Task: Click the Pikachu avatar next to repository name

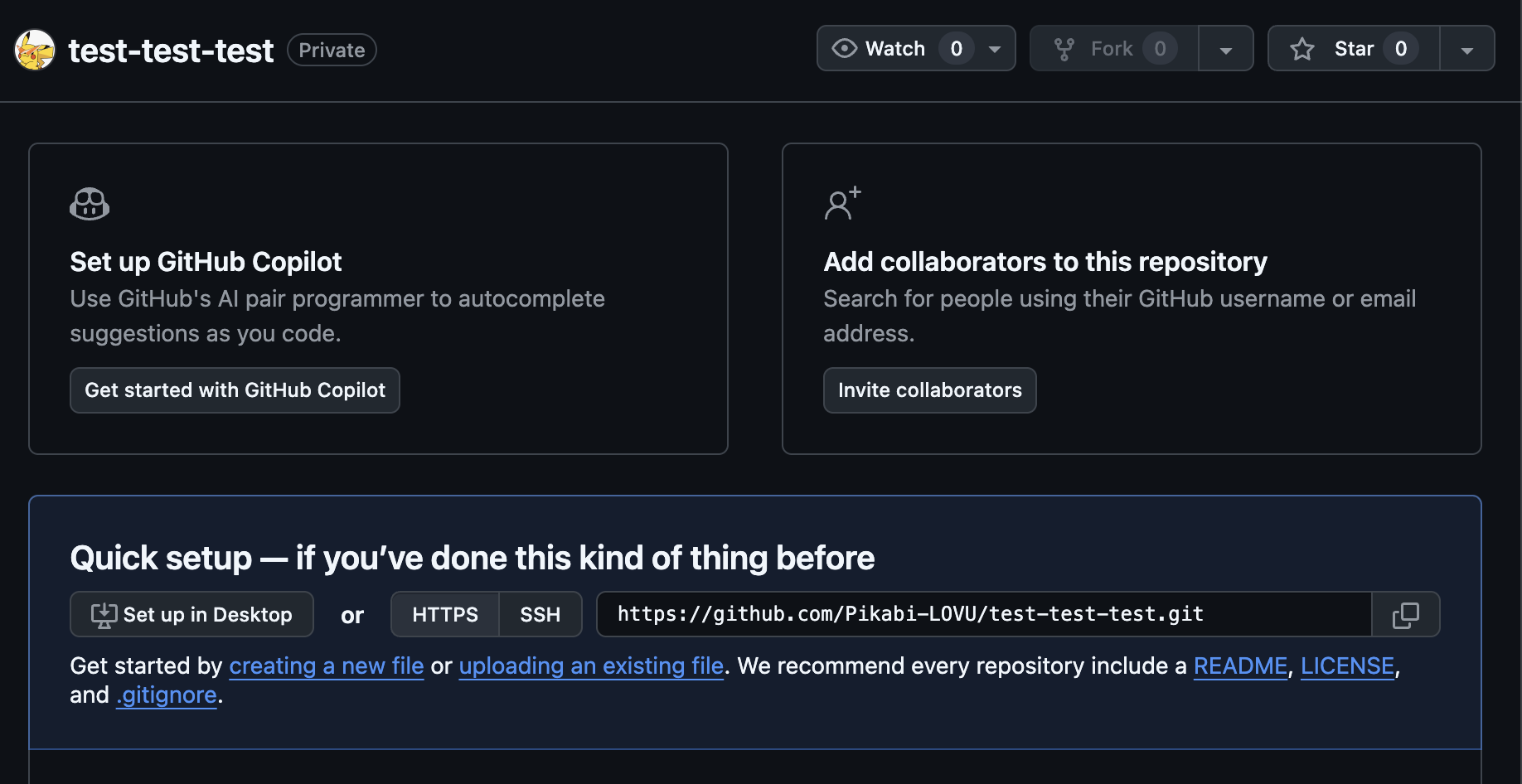Action: tap(35, 50)
